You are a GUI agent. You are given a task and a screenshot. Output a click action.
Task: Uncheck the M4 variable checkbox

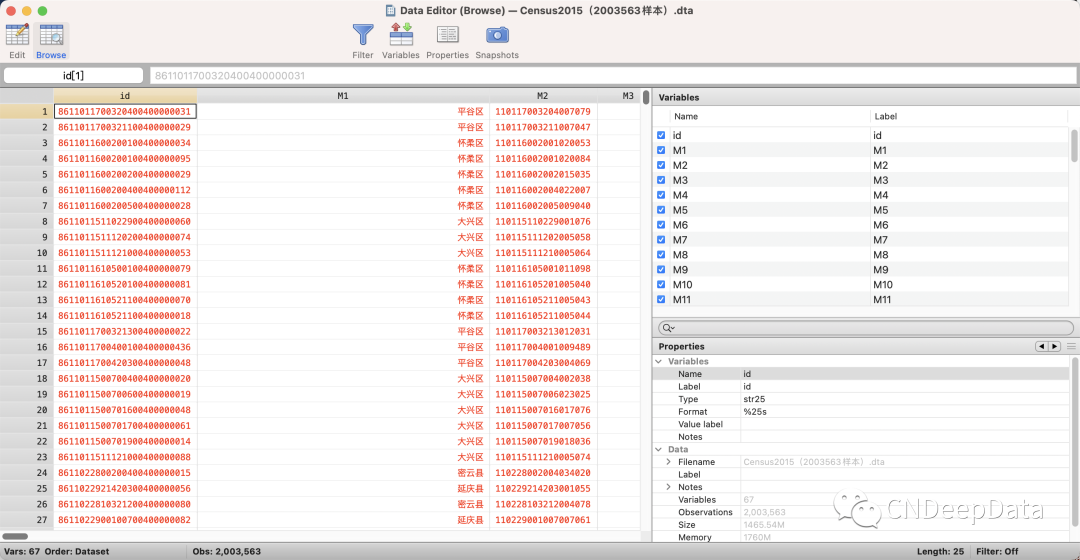point(661,195)
